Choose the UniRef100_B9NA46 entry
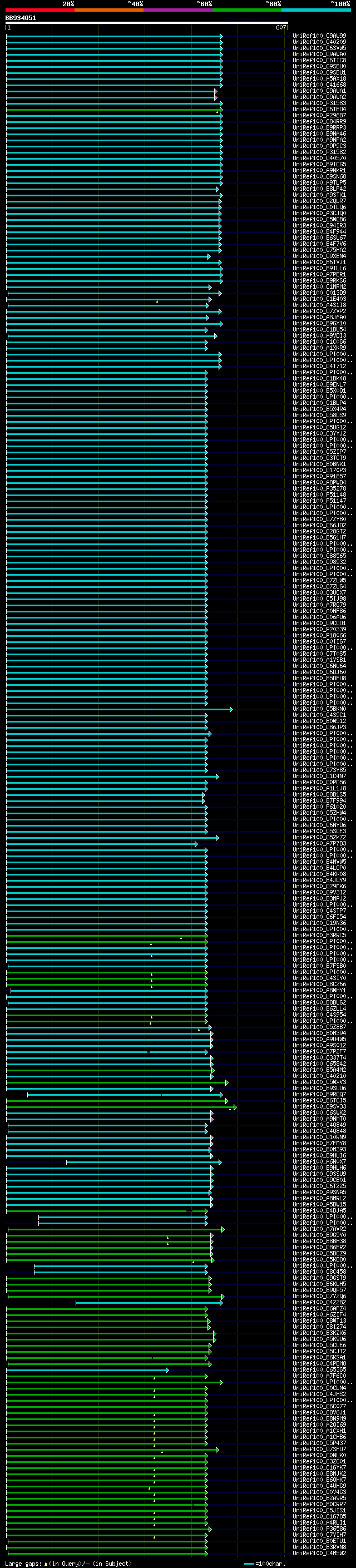This screenshot has height=1568, width=356. coord(319,134)
